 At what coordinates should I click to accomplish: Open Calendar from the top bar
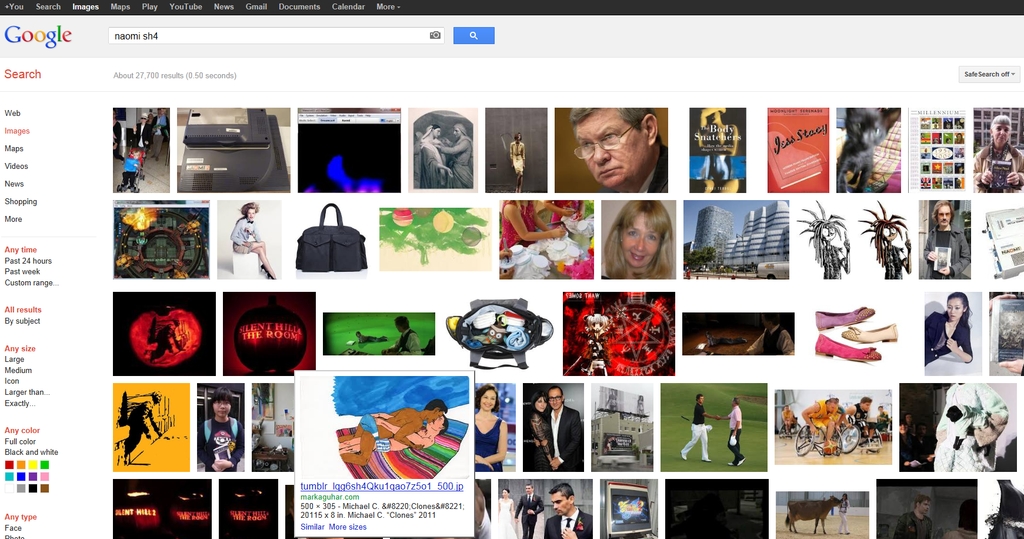coord(348,7)
